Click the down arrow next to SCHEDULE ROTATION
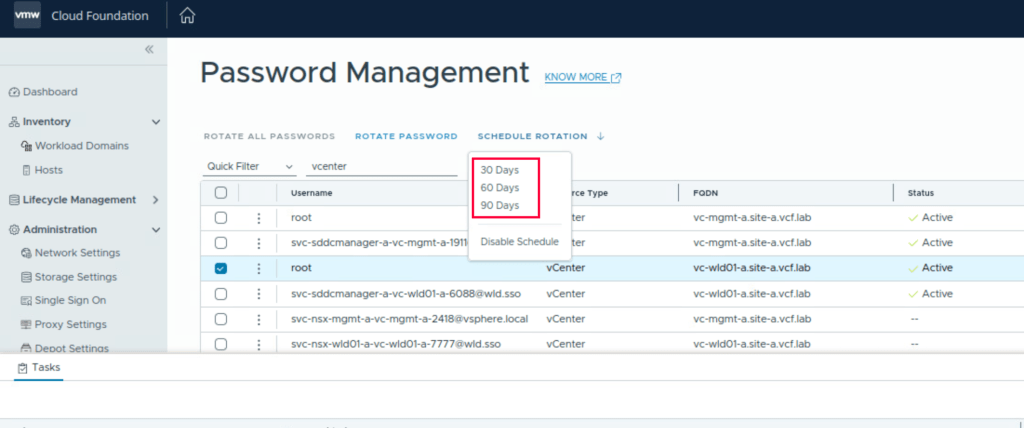1024x428 pixels. [x=601, y=136]
